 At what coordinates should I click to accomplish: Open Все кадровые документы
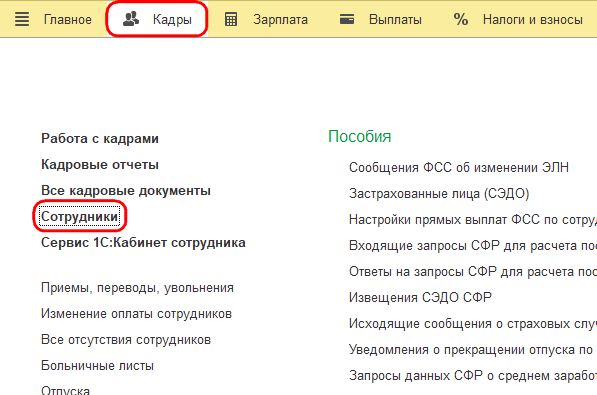(126, 190)
